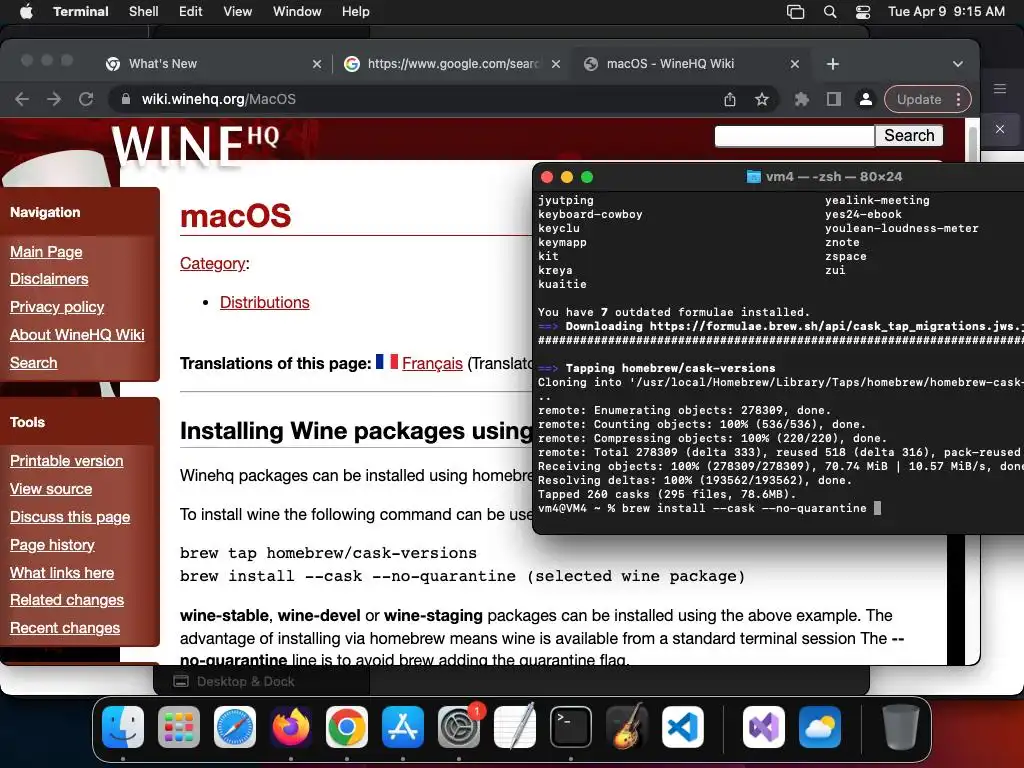The width and height of the screenshot is (1024, 768).
Task: Open the Shell menu
Action: click(143, 12)
